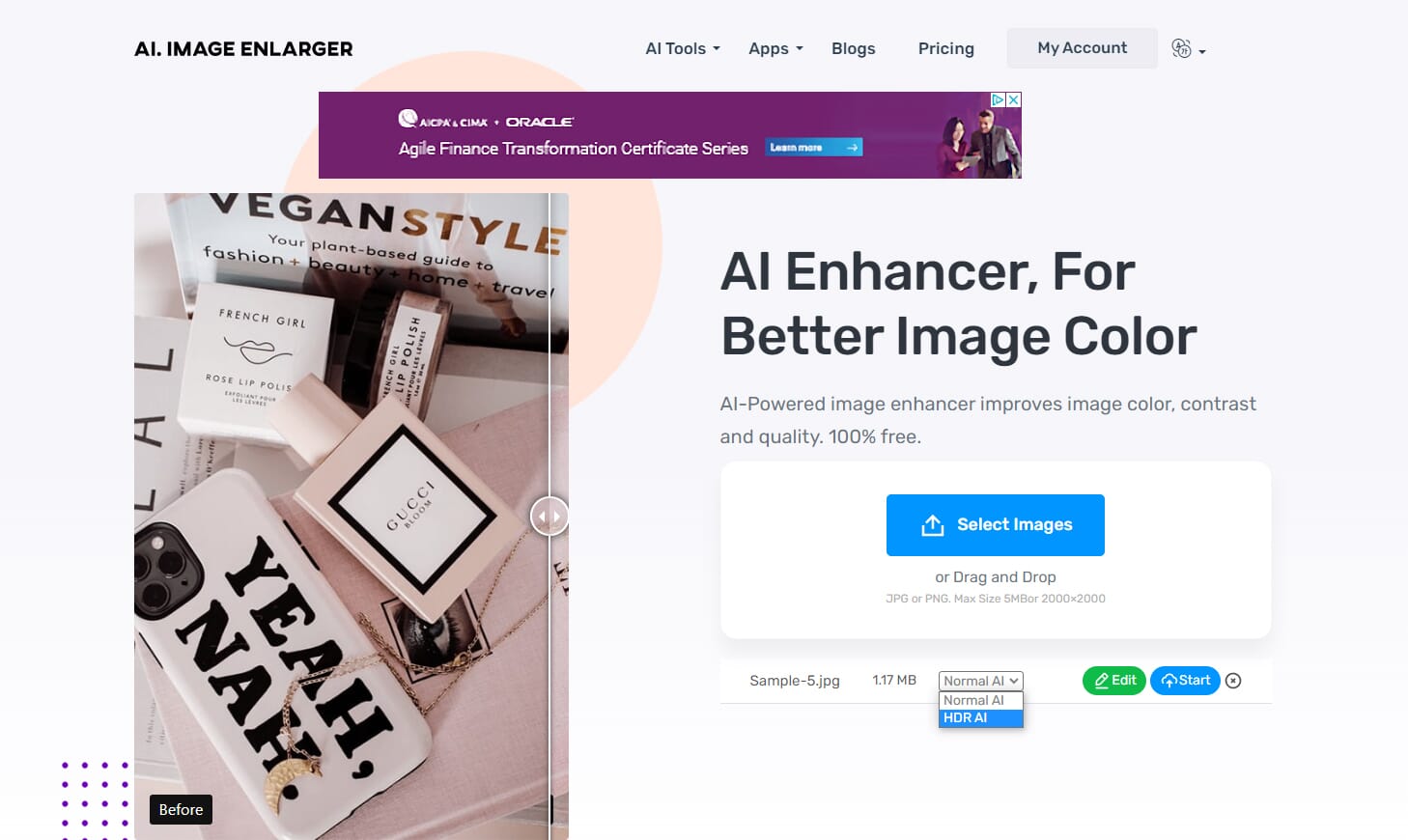
Task: Expand the AI Tools menu
Action: pyautogui.click(x=683, y=48)
